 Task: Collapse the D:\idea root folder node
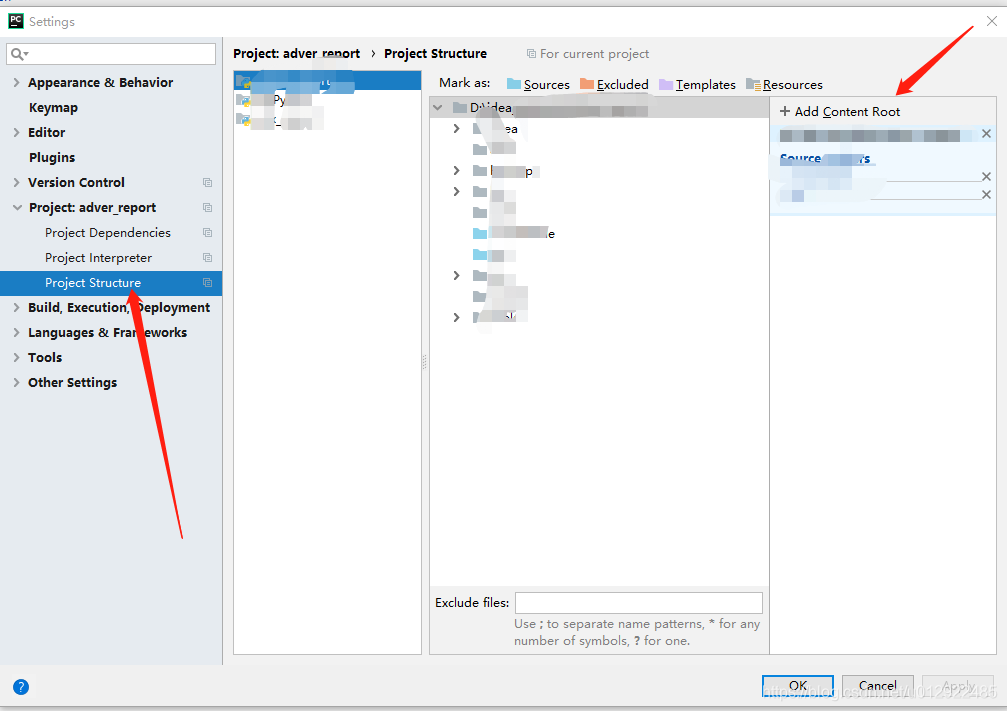click(x=438, y=107)
